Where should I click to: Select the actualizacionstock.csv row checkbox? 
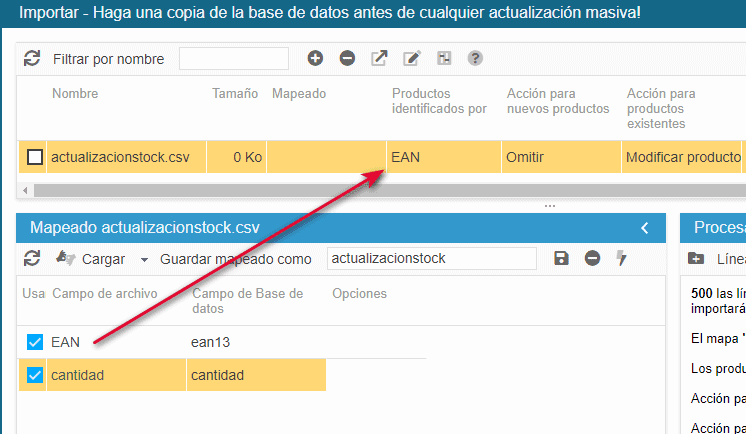(x=35, y=157)
